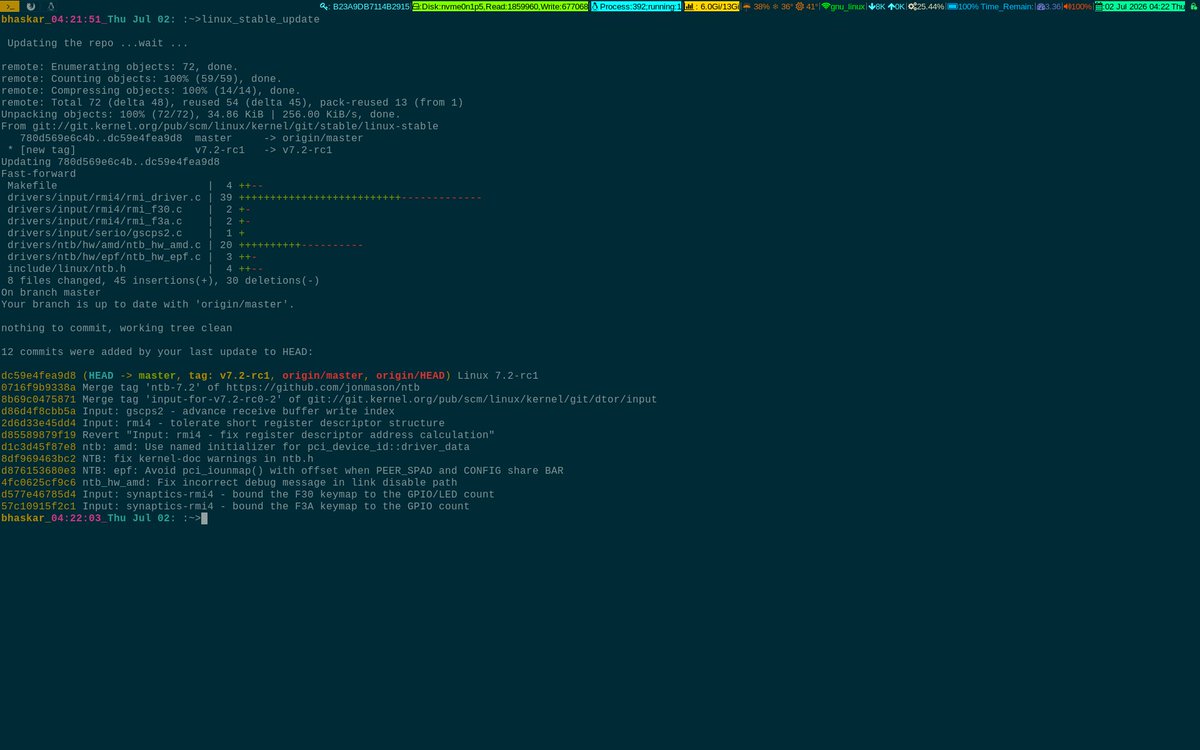Screen dimensions: 1200x750
Task: Click the CPU usage 25.44% indicator
Action: click(926, 7)
